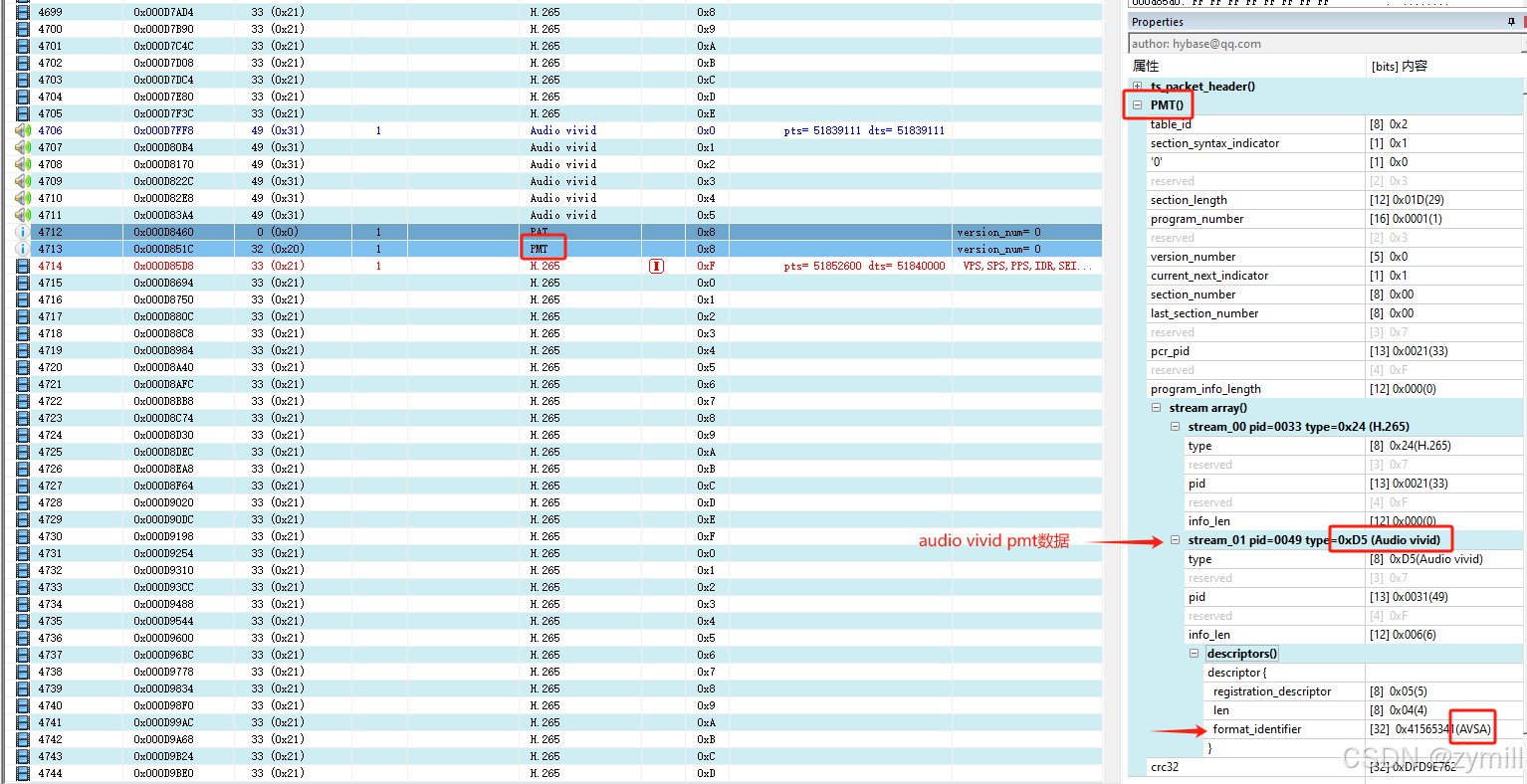Screen dimensions: 1527x784
Task: Click the value 0x006(6) info_len
Action: pos(1415,635)
